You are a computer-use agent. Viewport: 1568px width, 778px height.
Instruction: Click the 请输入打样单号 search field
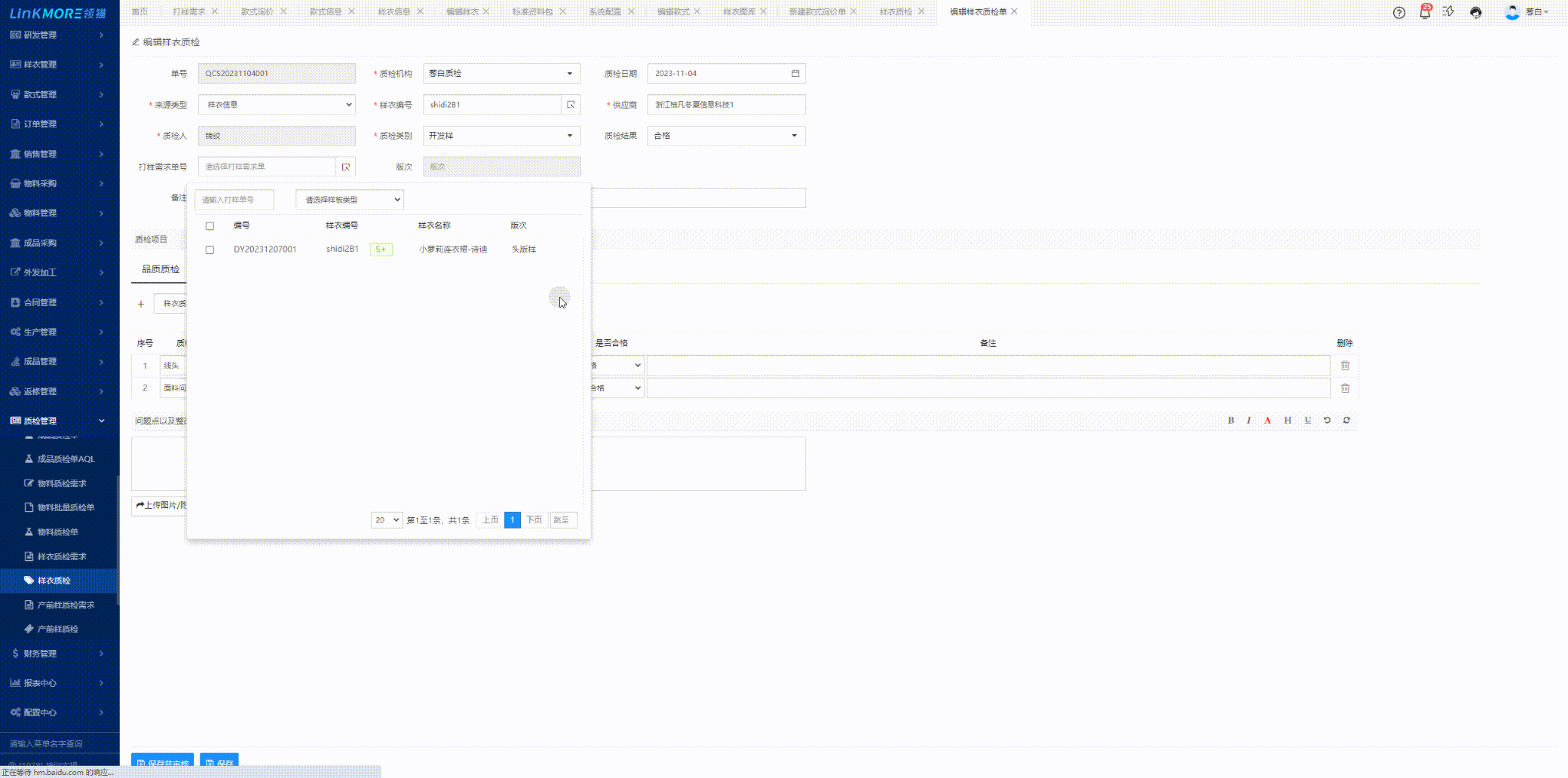(234, 200)
